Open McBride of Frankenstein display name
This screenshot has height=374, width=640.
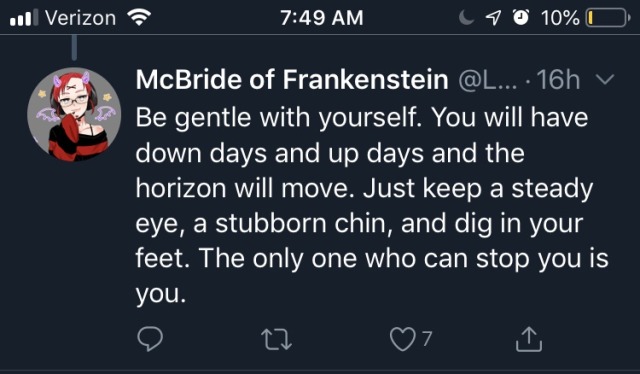pos(292,79)
